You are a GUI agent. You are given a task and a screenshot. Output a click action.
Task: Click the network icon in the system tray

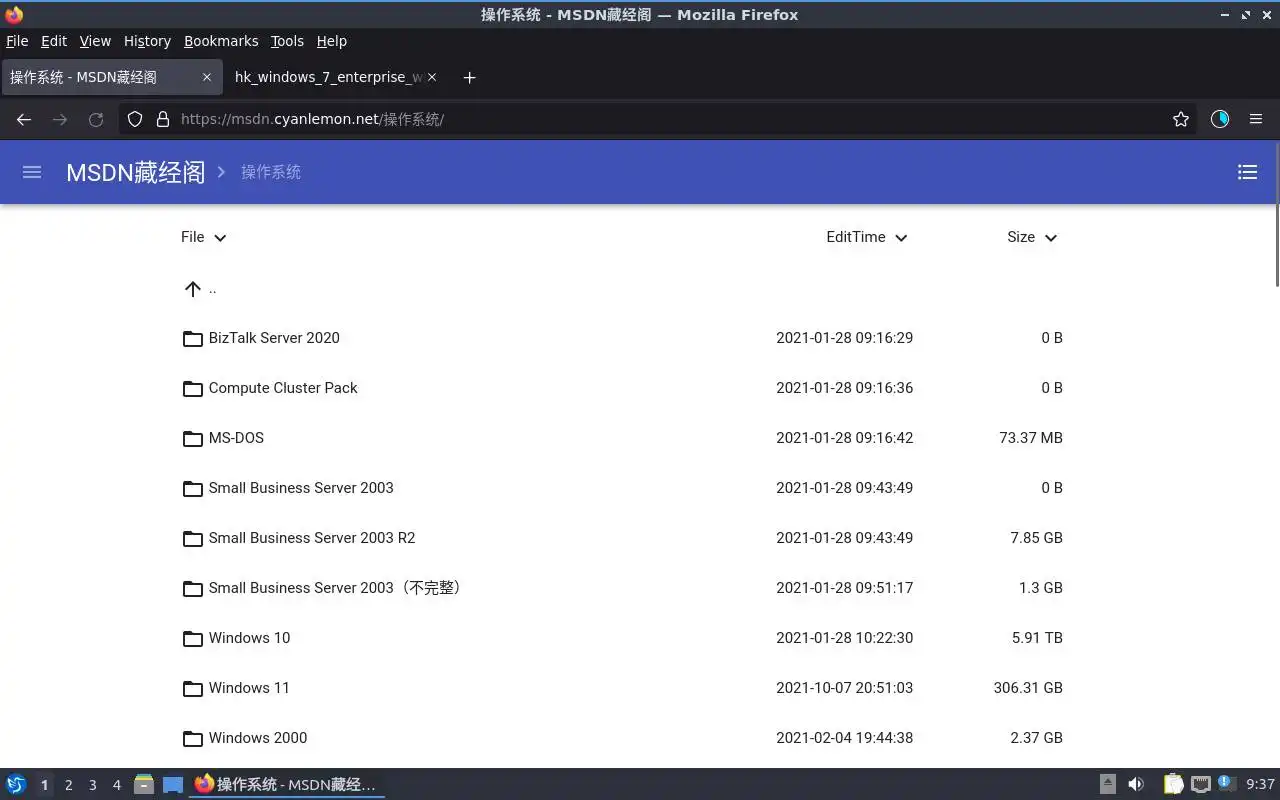pyautogui.click(x=1201, y=785)
